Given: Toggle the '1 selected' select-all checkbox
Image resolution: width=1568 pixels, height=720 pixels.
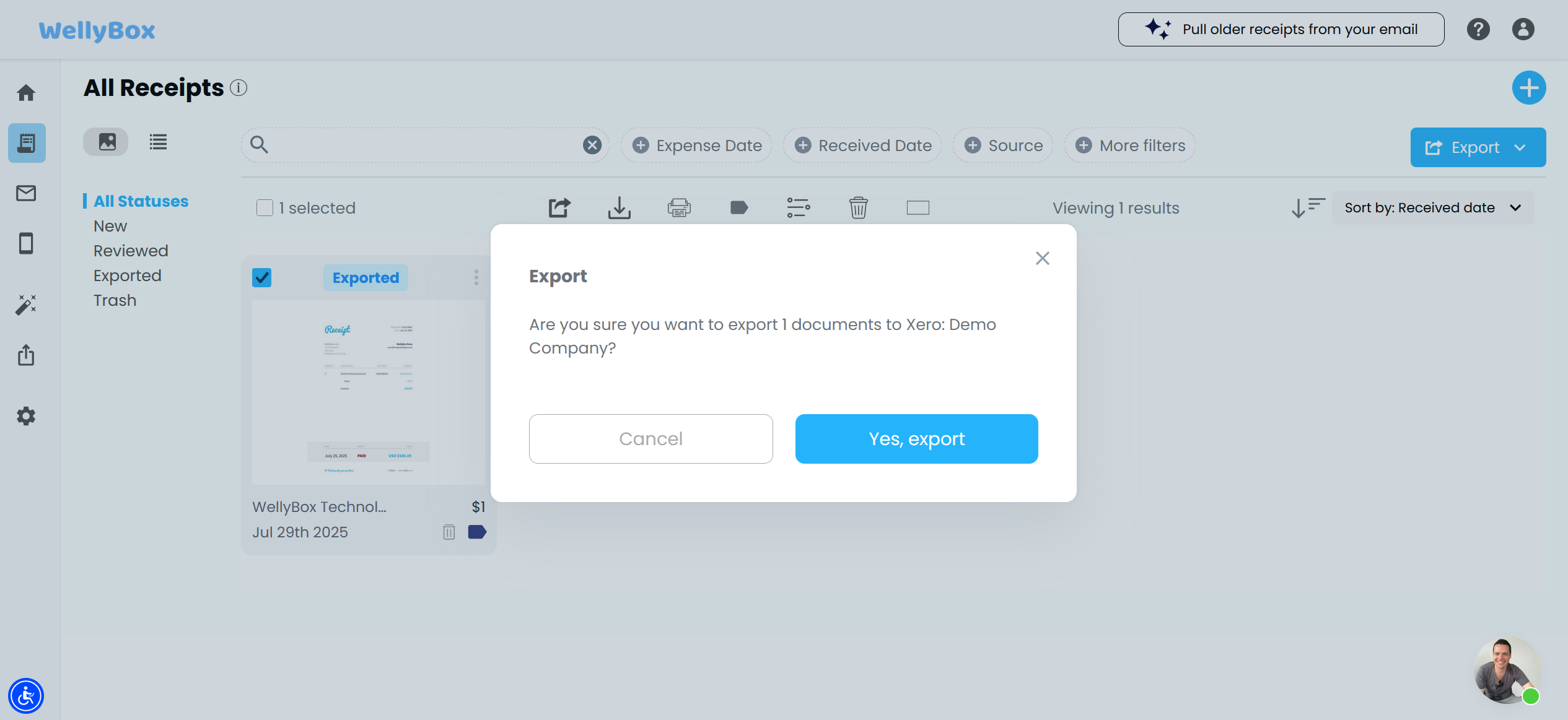Looking at the screenshot, I should (x=265, y=207).
